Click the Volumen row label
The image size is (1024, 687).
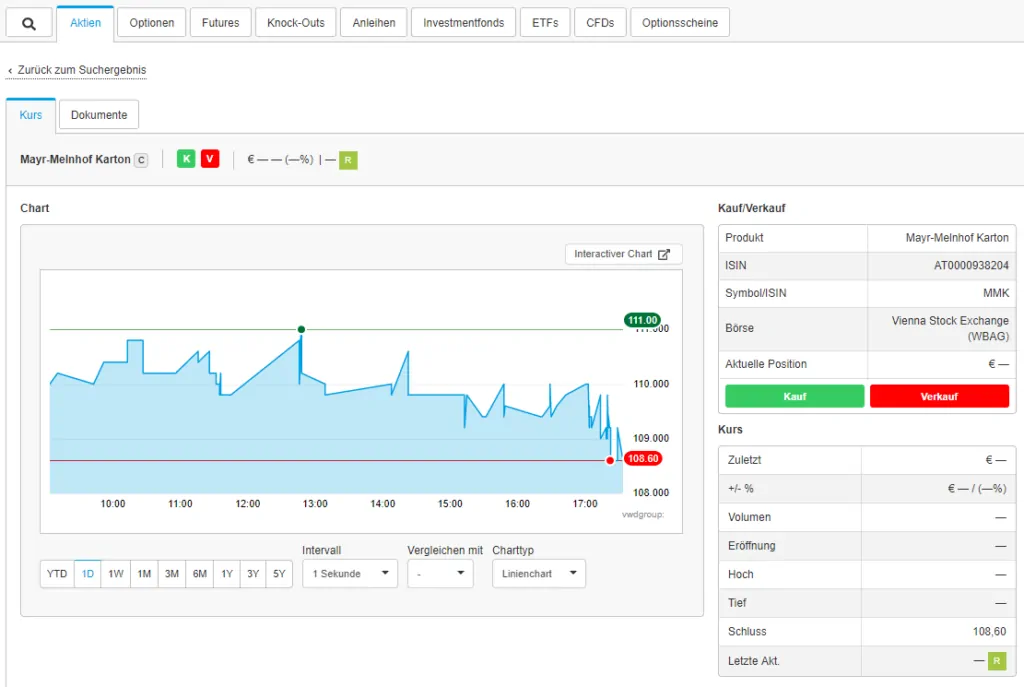click(x=749, y=517)
